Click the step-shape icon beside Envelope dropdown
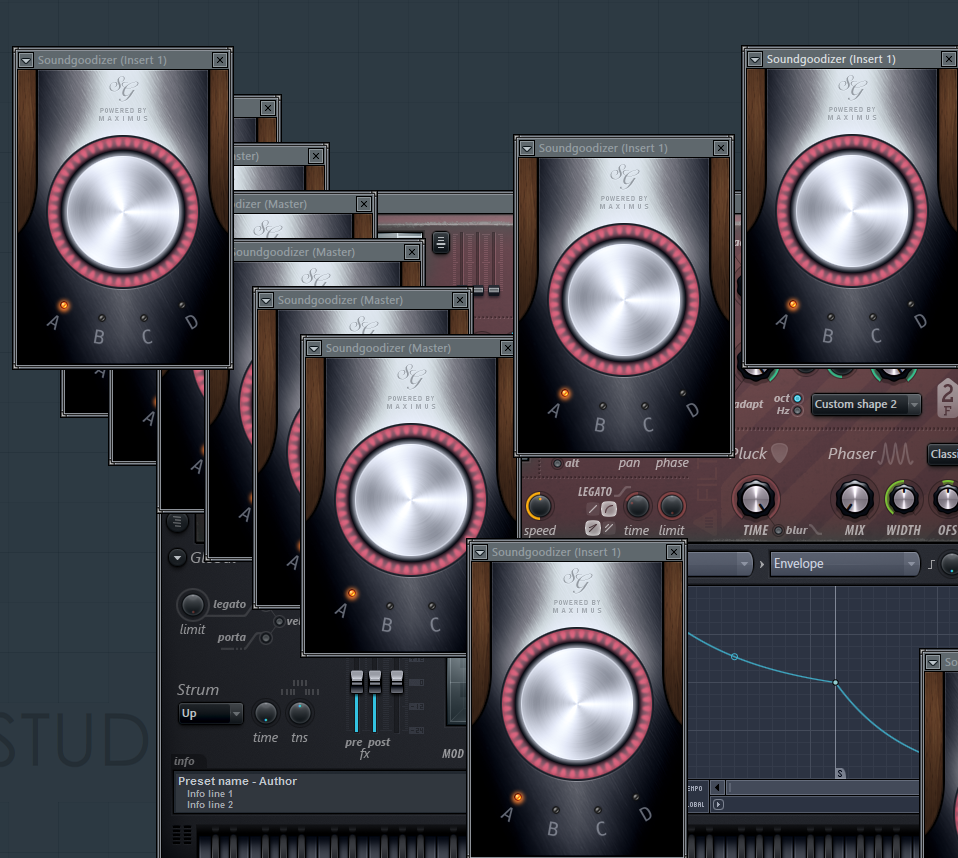Image resolution: width=958 pixels, height=858 pixels. tap(931, 565)
